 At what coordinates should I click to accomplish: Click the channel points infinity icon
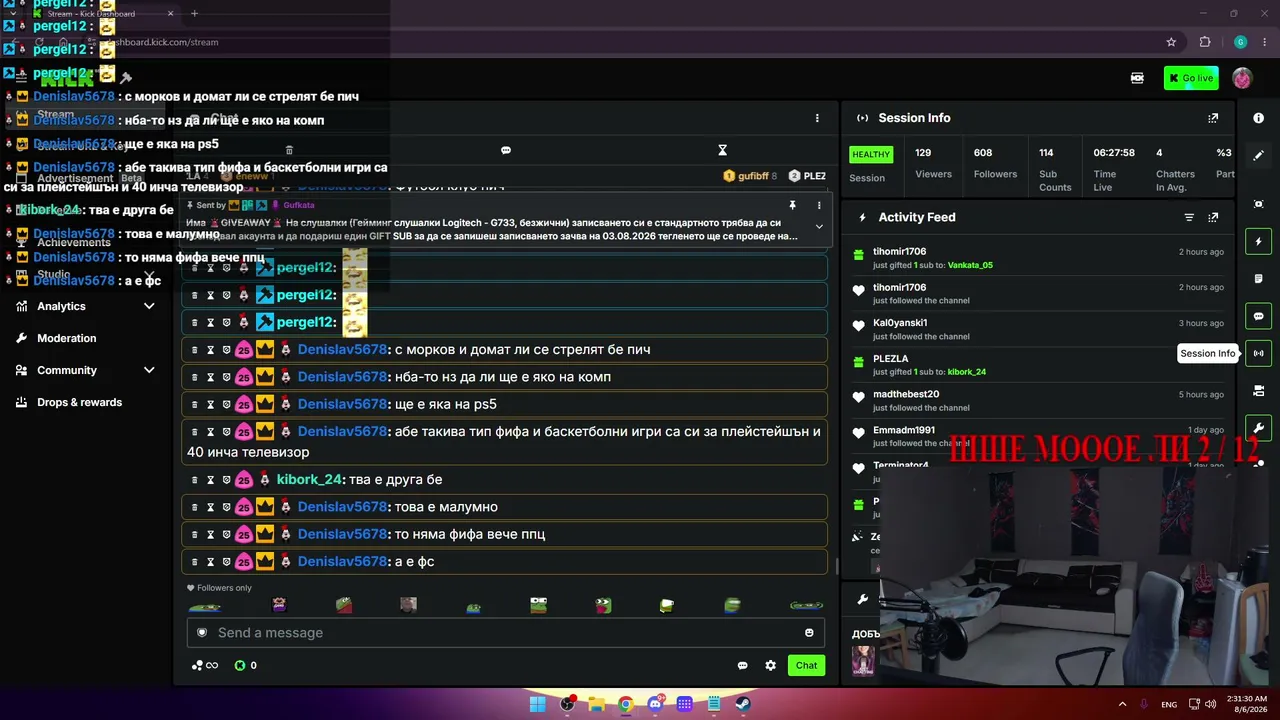[205, 665]
